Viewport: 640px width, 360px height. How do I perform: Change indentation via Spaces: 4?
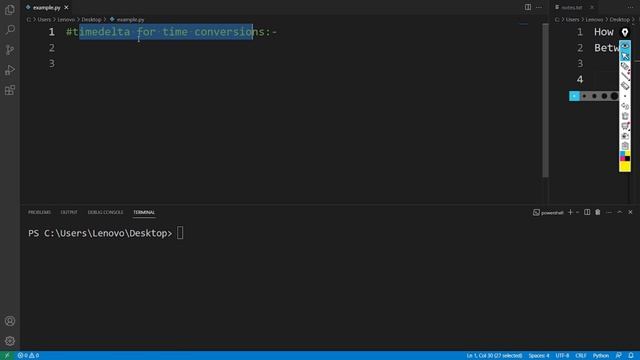539,356
